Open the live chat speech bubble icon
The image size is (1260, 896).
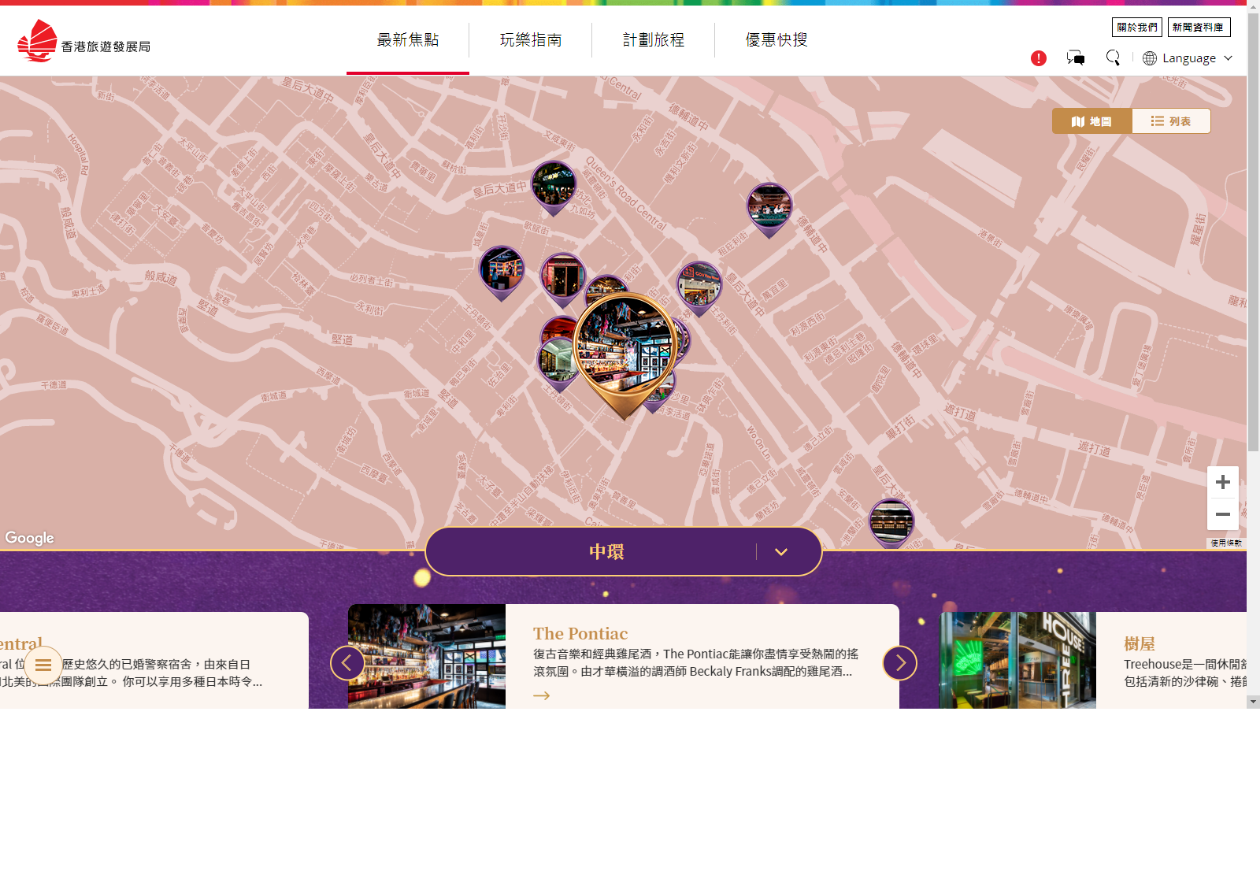tap(1076, 58)
